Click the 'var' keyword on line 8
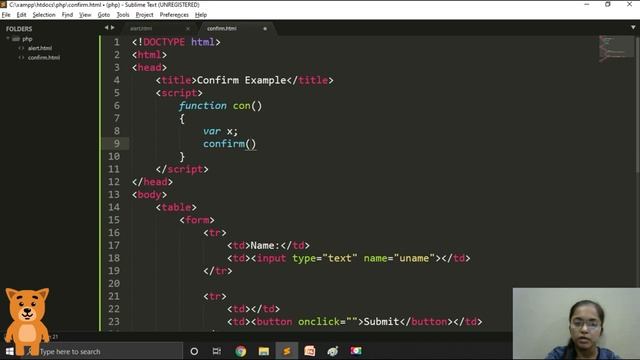The width and height of the screenshot is (640, 360). 211,131
